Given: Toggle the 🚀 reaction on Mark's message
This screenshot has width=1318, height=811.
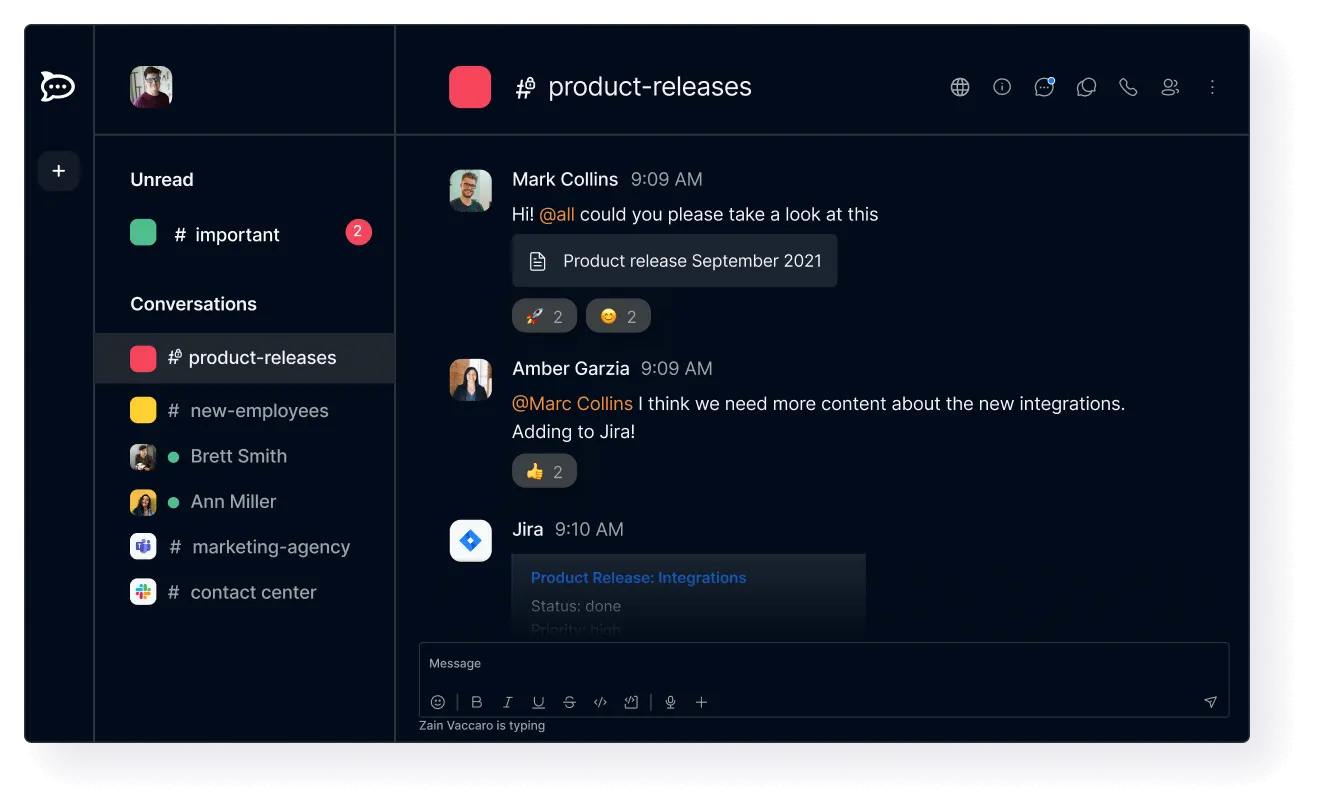Looking at the screenshot, I should 544,315.
